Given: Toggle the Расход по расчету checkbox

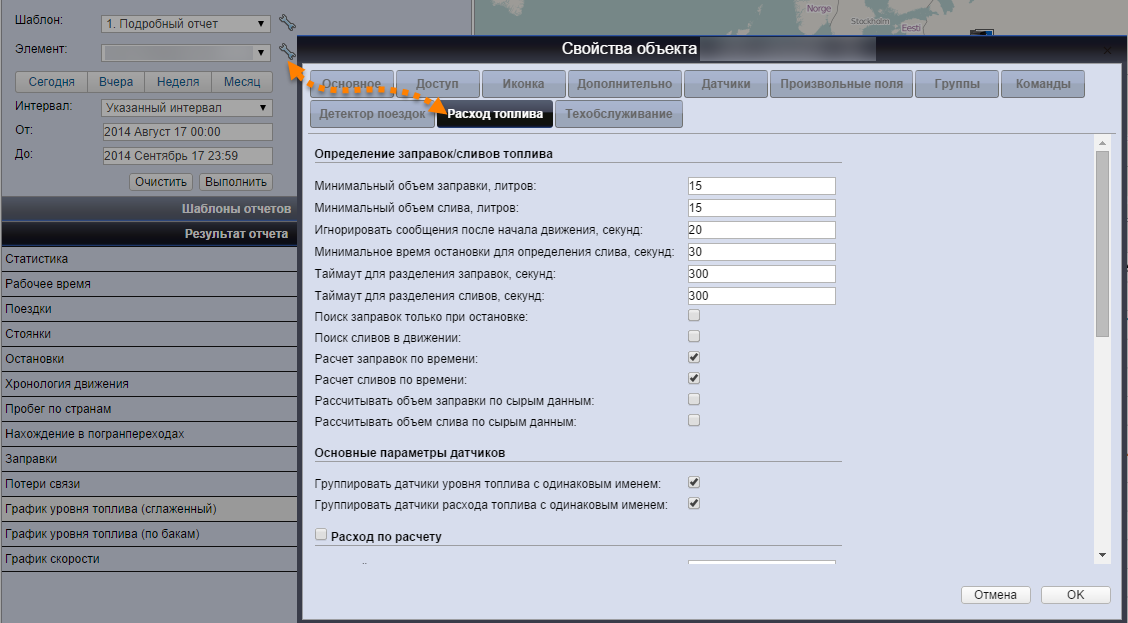Looking at the screenshot, I should (x=322, y=535).
